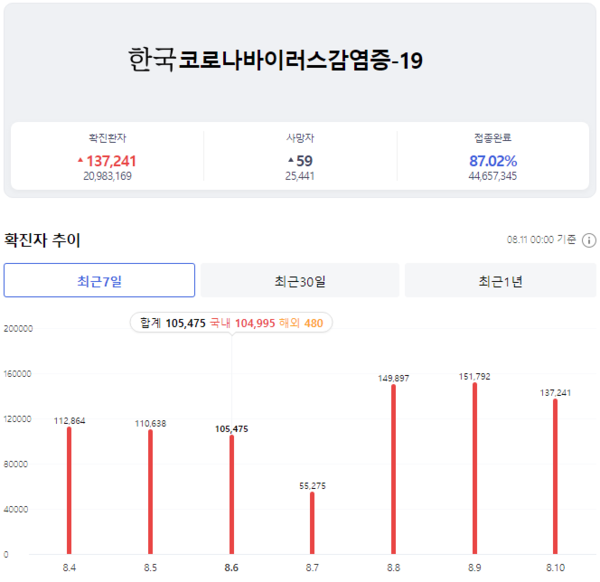Select the 8.5 bar labeled 110,638
The height and width of the screenshot is (582, 600).
[150, 492]
